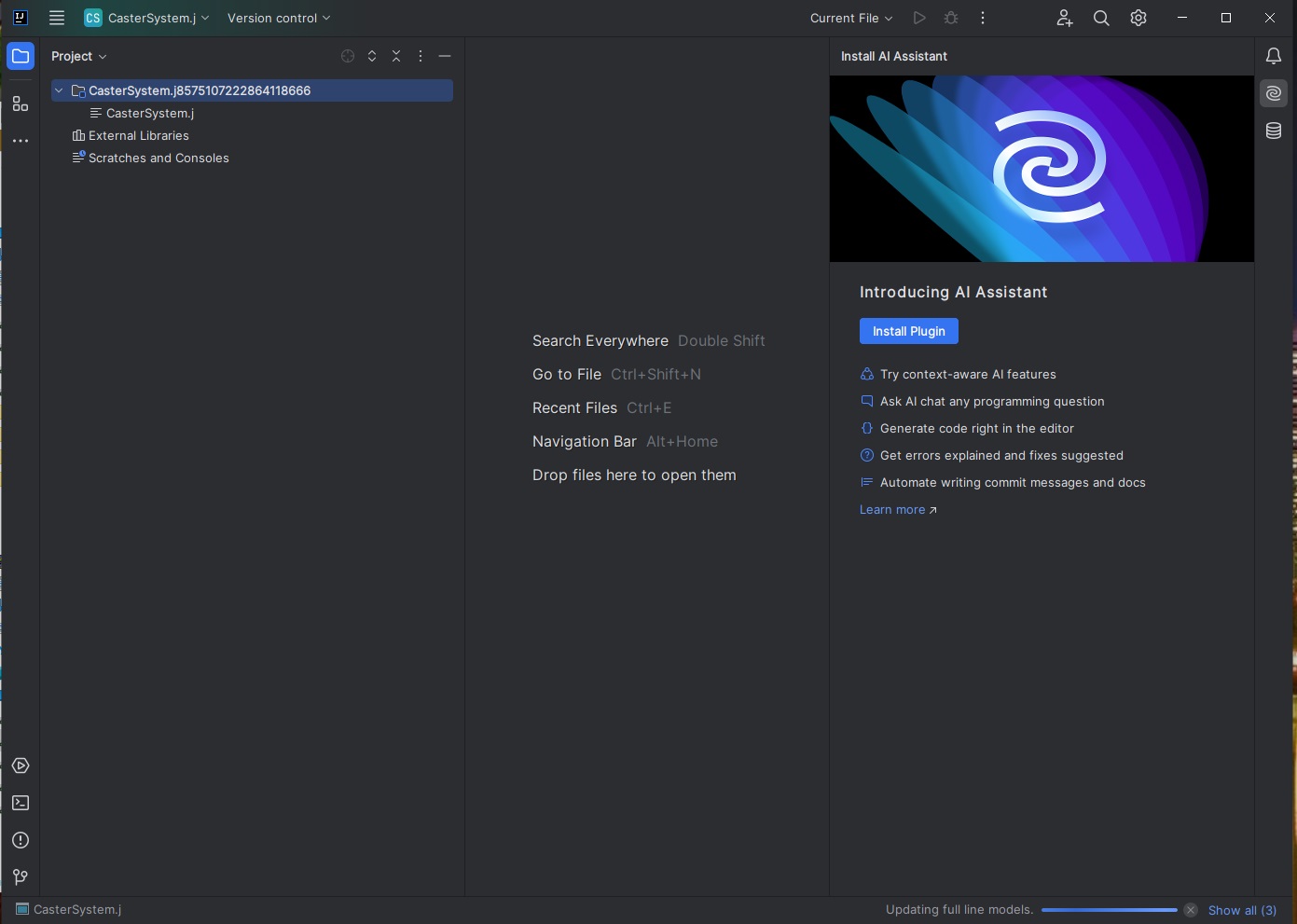The width and height of the screenshot is (1297, 924).
Task: Click the IntelliJ IDEA app logo
Action: pyautogui.click(x=21, y=18)
